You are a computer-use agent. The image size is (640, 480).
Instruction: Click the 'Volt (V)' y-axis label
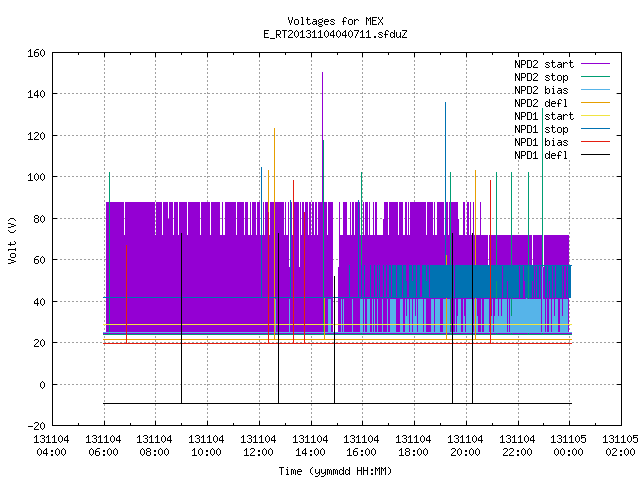click(x=12, y=240)
